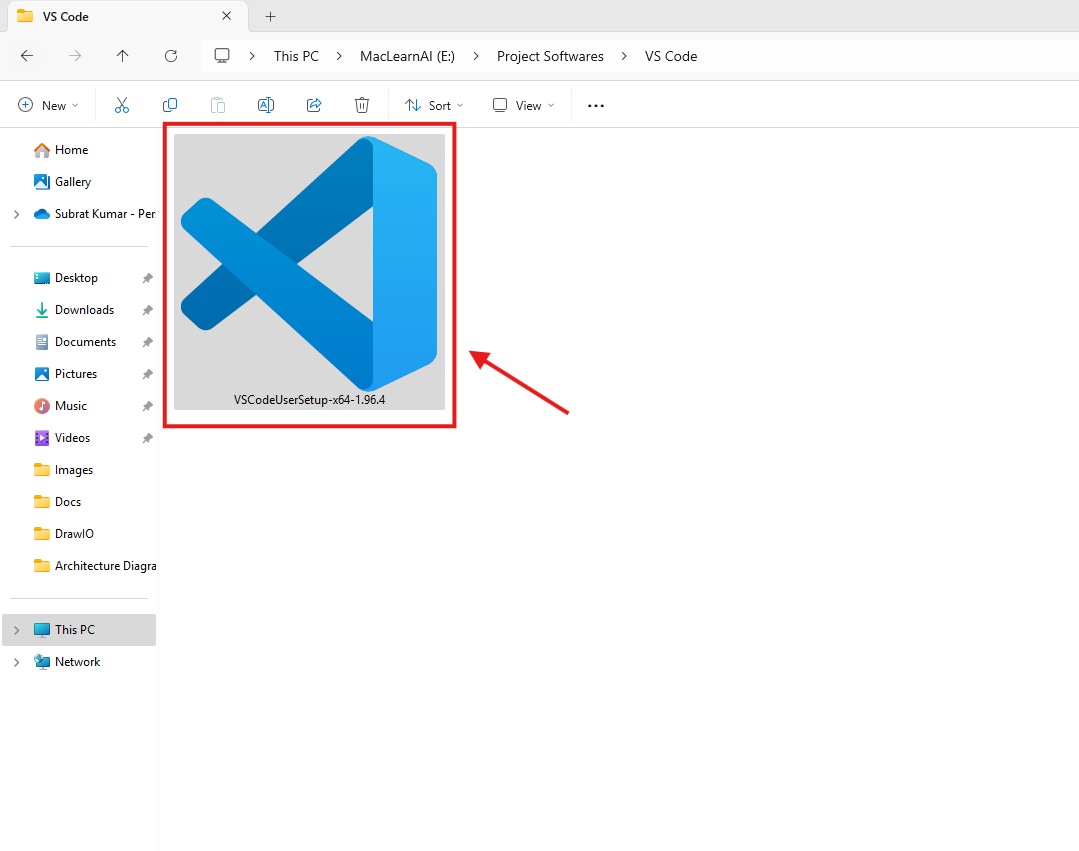Navigate back using the back arrow
Viewport: 1079px width, 851px height.
[x=27, y=56]
